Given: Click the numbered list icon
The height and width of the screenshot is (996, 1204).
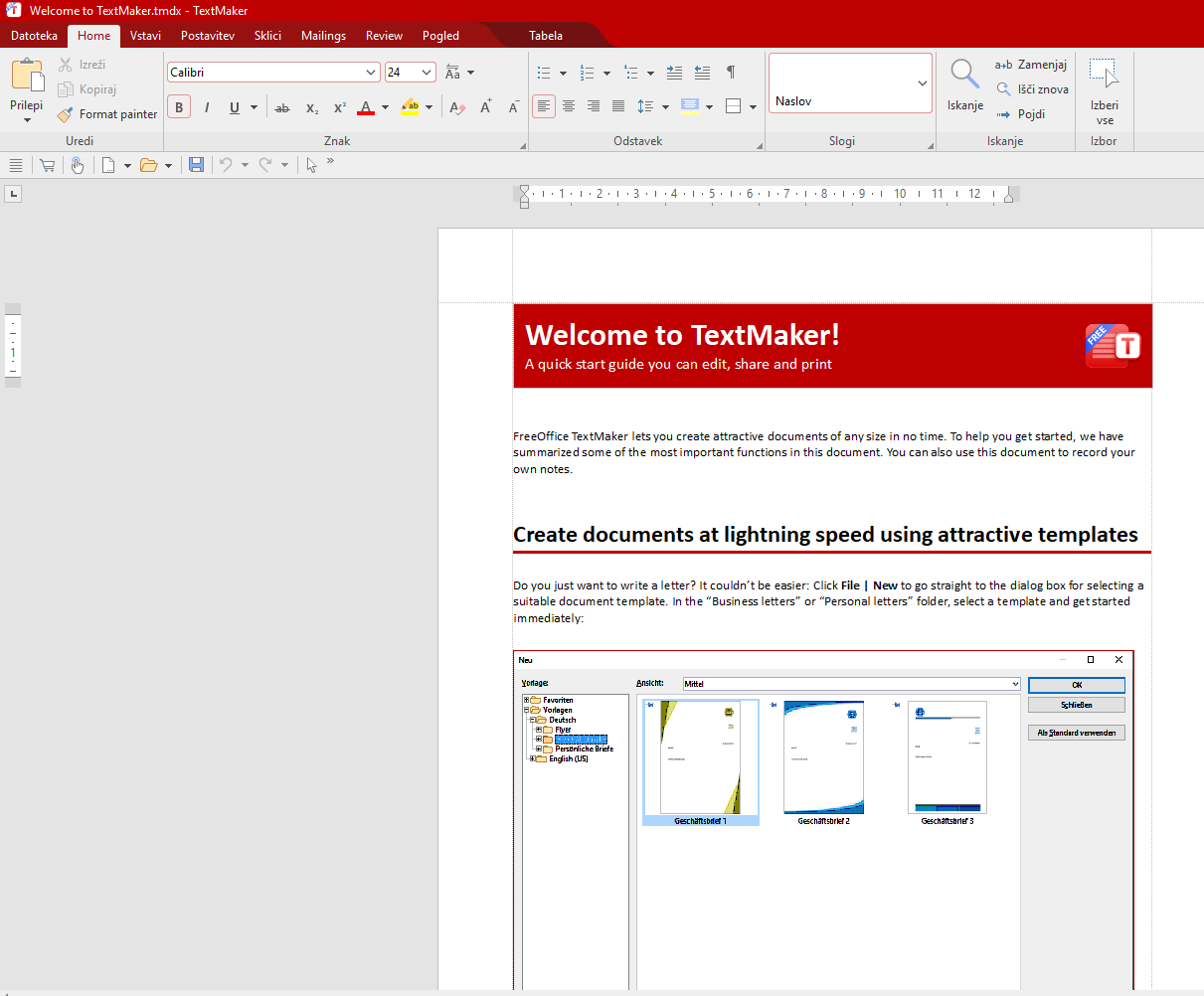Looking at the screenshot, I should coord(587,73).
